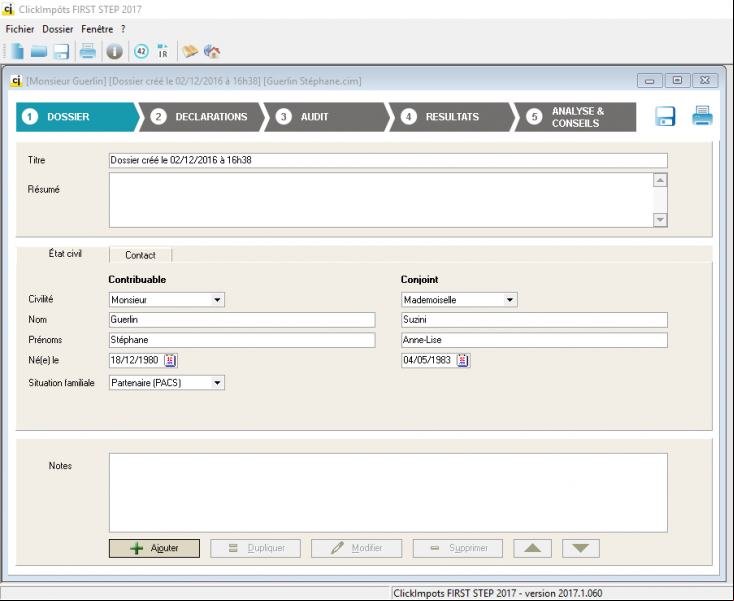Go to step 1 DOSSIER
734x601 pixels.
pyautogui.click(x=77, y=117)
